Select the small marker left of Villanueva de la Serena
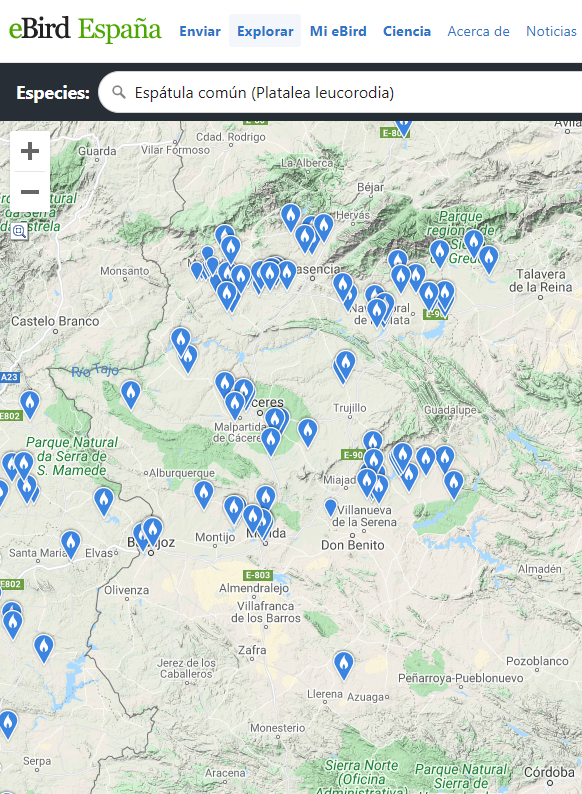Screen dimensions: 582x794 330,506
